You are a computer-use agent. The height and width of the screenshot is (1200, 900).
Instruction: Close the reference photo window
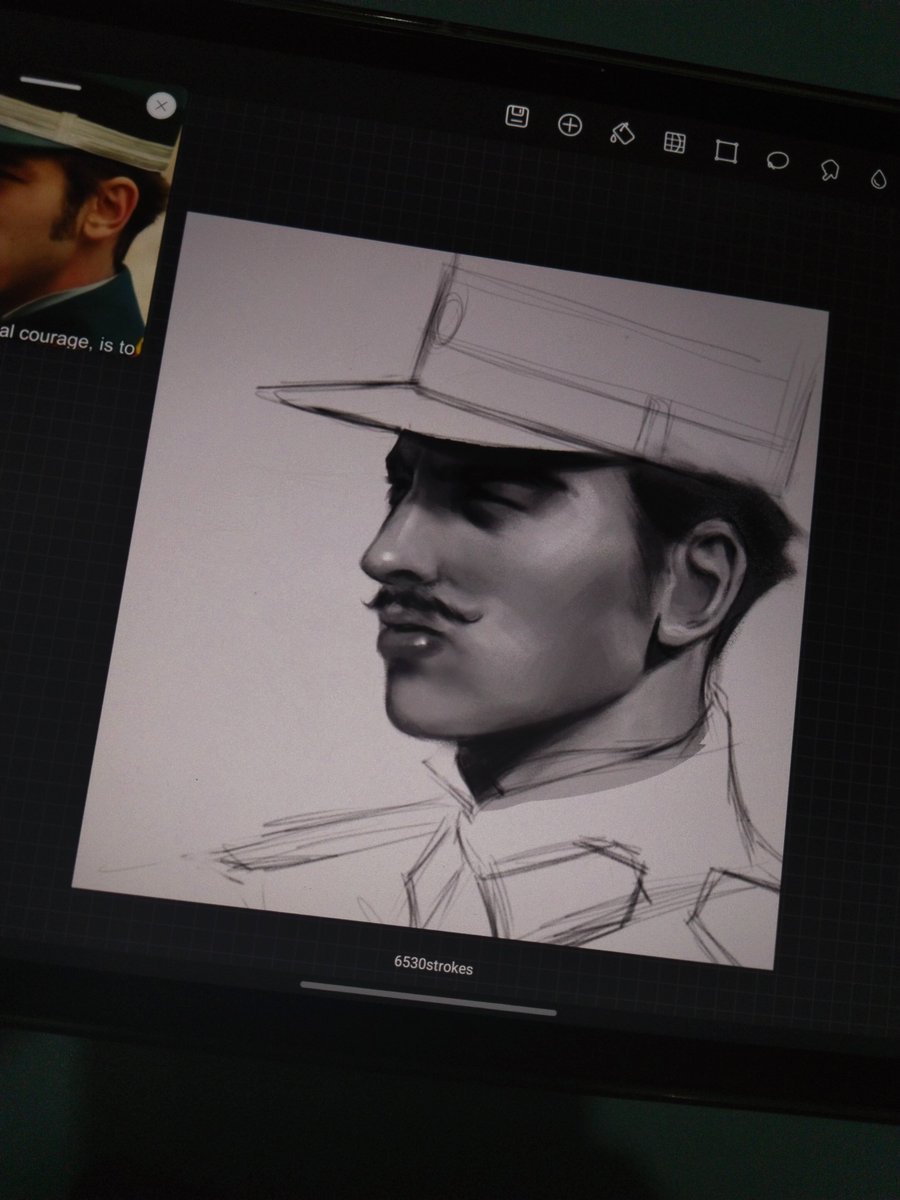coord(161,105)
